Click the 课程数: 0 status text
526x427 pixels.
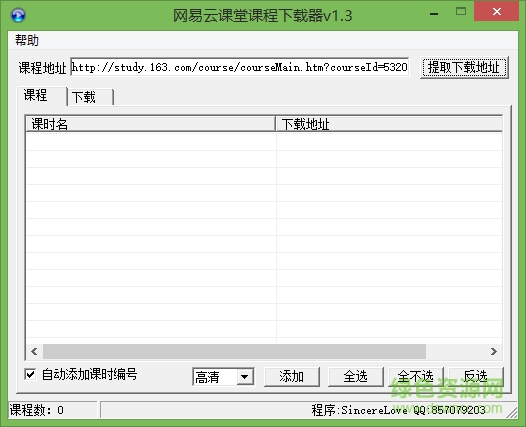(x=37, y=410)
